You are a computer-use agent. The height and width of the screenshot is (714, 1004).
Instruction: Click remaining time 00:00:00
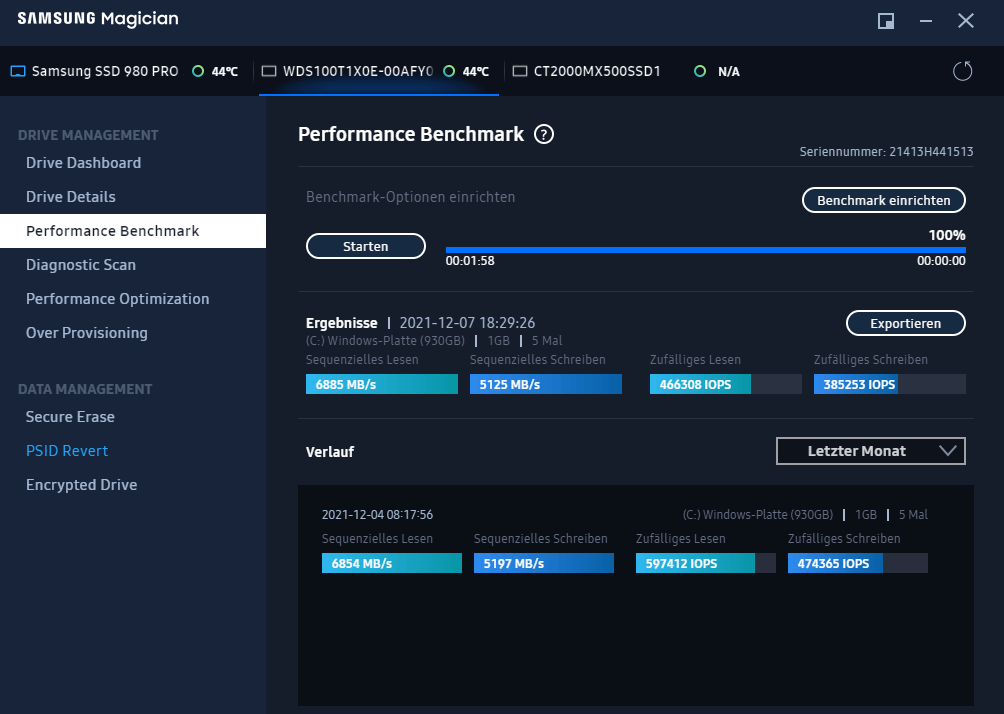click(x=941, y=261)
